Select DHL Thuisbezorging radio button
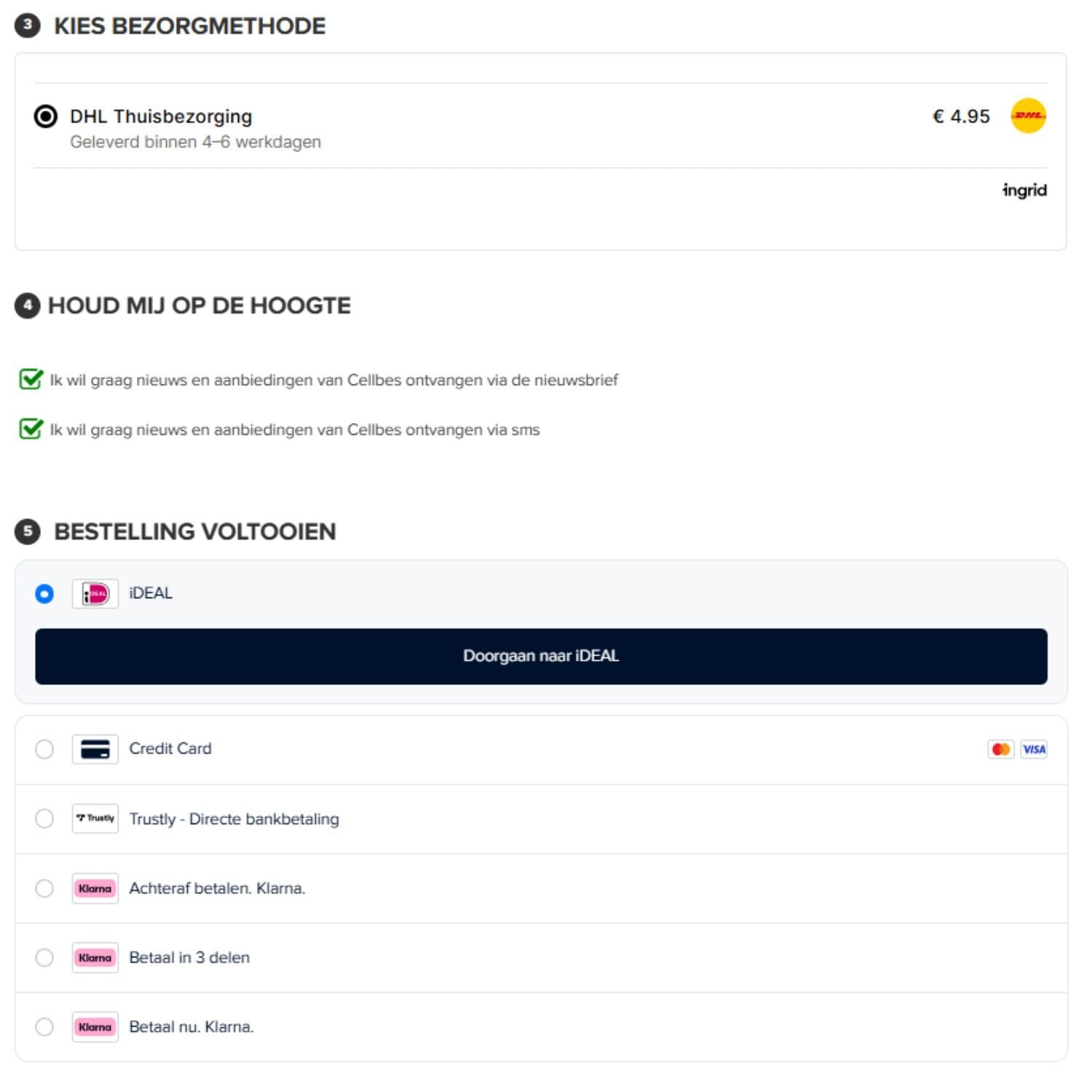1092x1092 pixels. point(45,116)
